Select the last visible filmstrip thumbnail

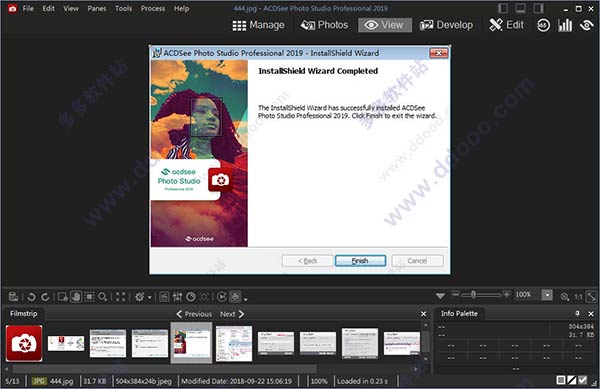tap(401, 343)
